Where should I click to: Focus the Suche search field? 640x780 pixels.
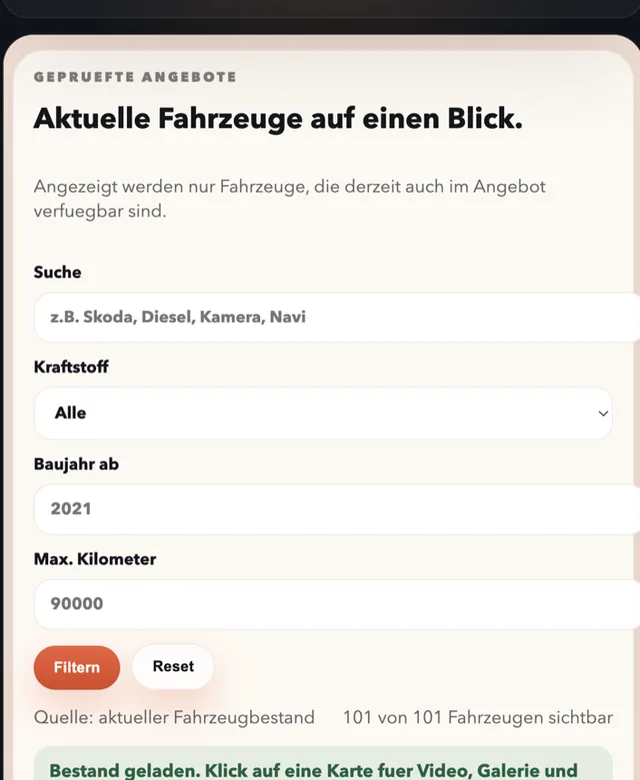[337, 317]
